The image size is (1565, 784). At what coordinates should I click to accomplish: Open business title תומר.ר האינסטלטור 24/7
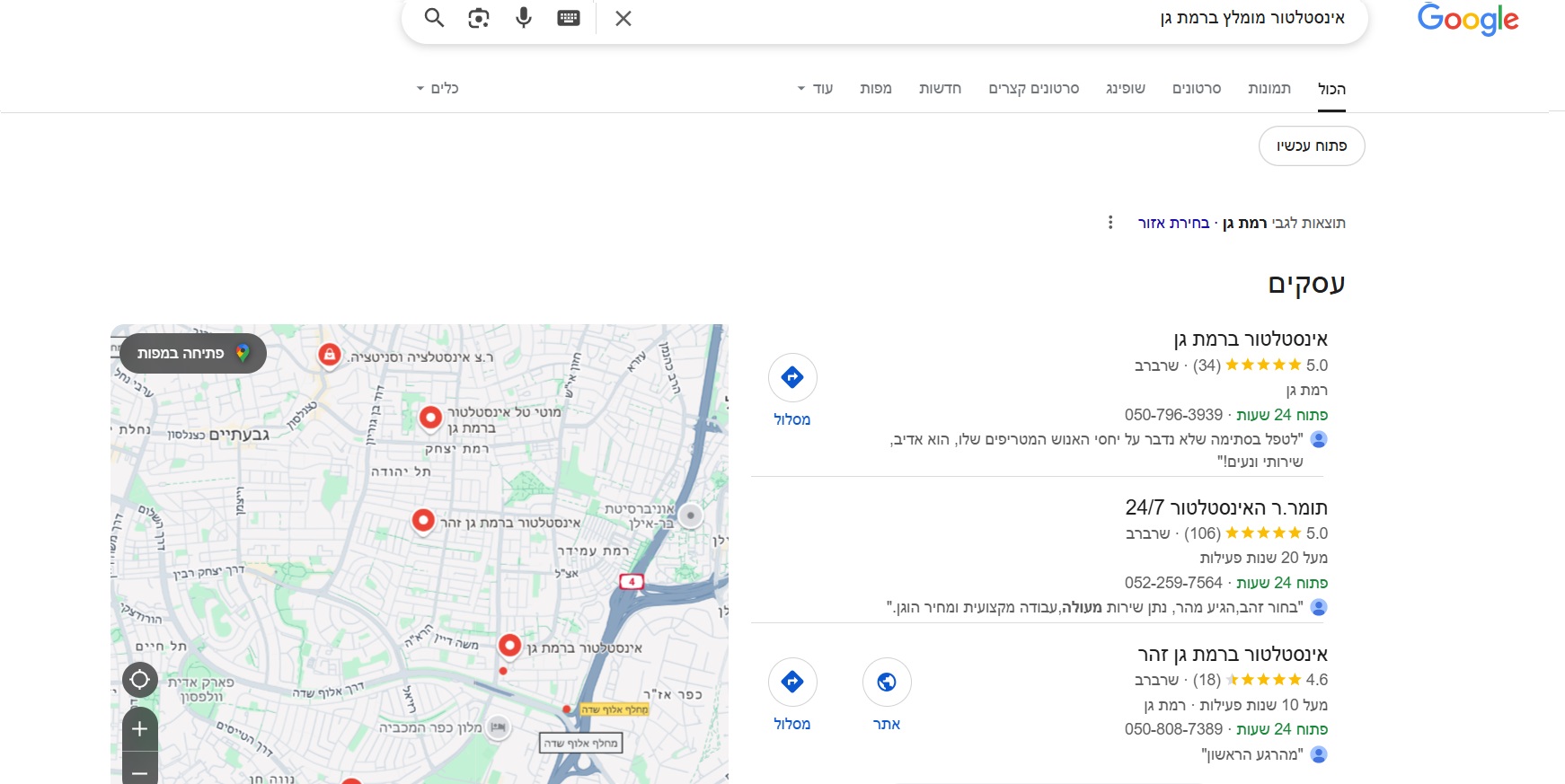pos(1226,507)
